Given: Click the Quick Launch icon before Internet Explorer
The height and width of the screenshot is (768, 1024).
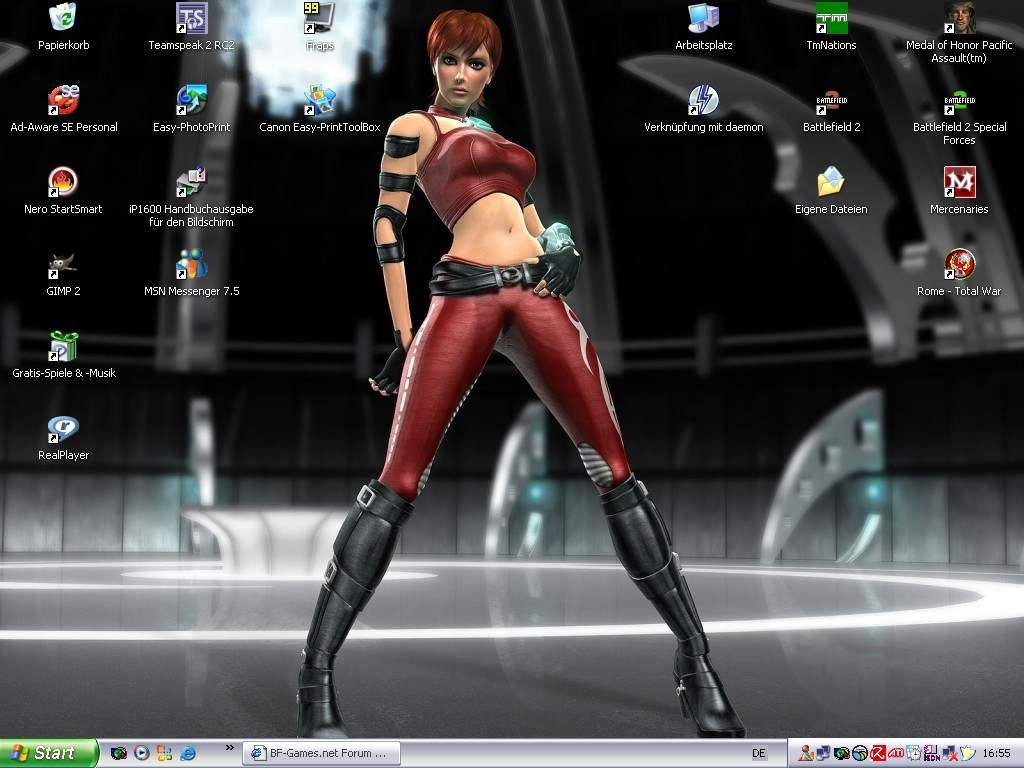Looking at the screenshot, I should point(164,753).
